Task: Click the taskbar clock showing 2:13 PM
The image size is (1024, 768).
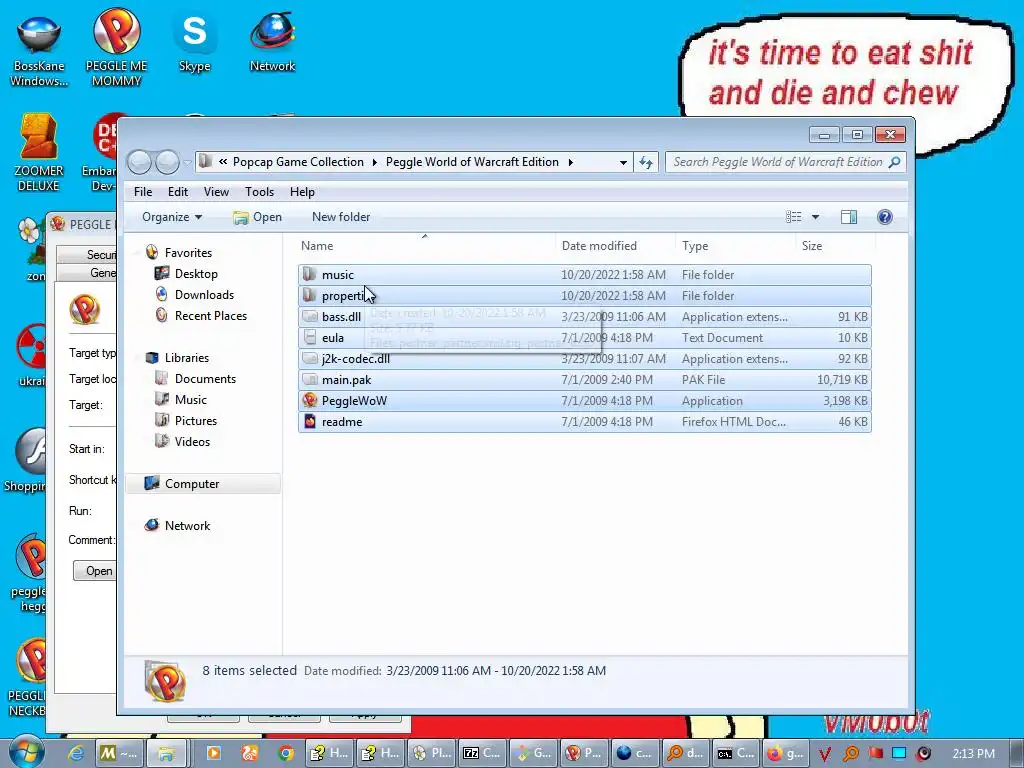Action: point(973,754)
